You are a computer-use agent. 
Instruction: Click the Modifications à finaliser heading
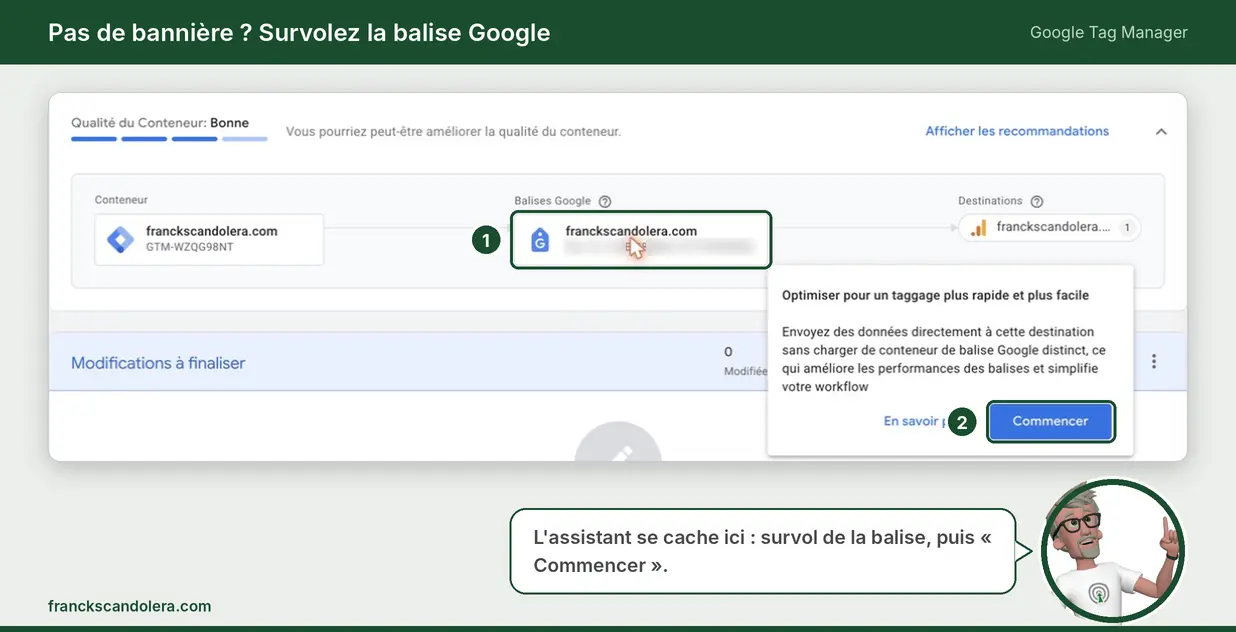click(x=158, y=363)
